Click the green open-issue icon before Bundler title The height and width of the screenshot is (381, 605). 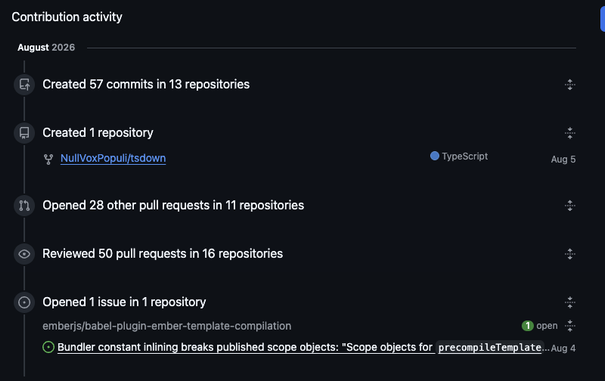pos(48,347)
